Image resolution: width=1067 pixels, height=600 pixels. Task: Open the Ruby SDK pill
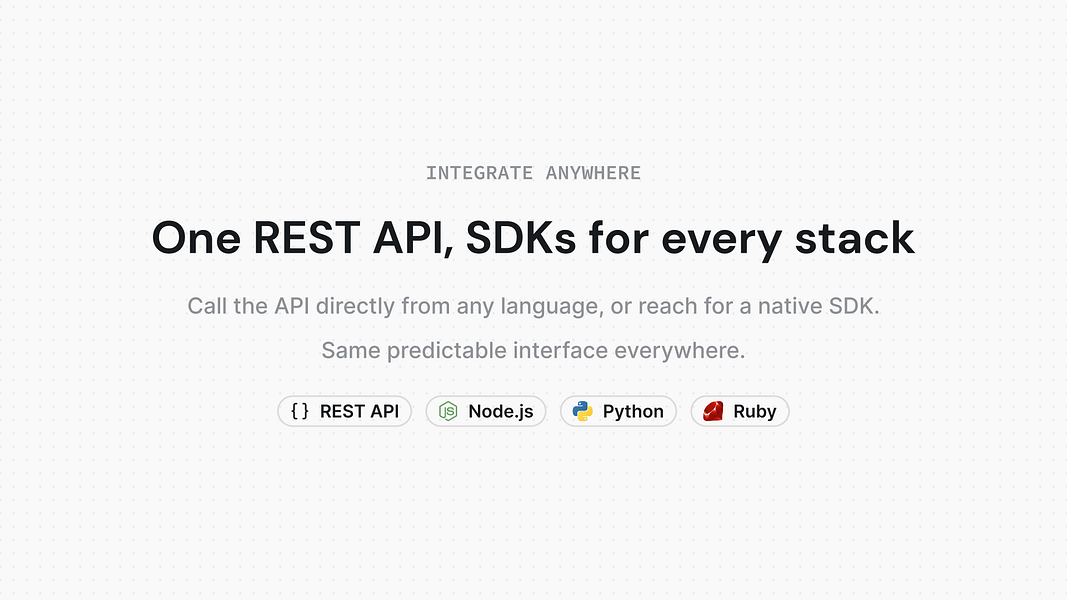pos(740,411)
